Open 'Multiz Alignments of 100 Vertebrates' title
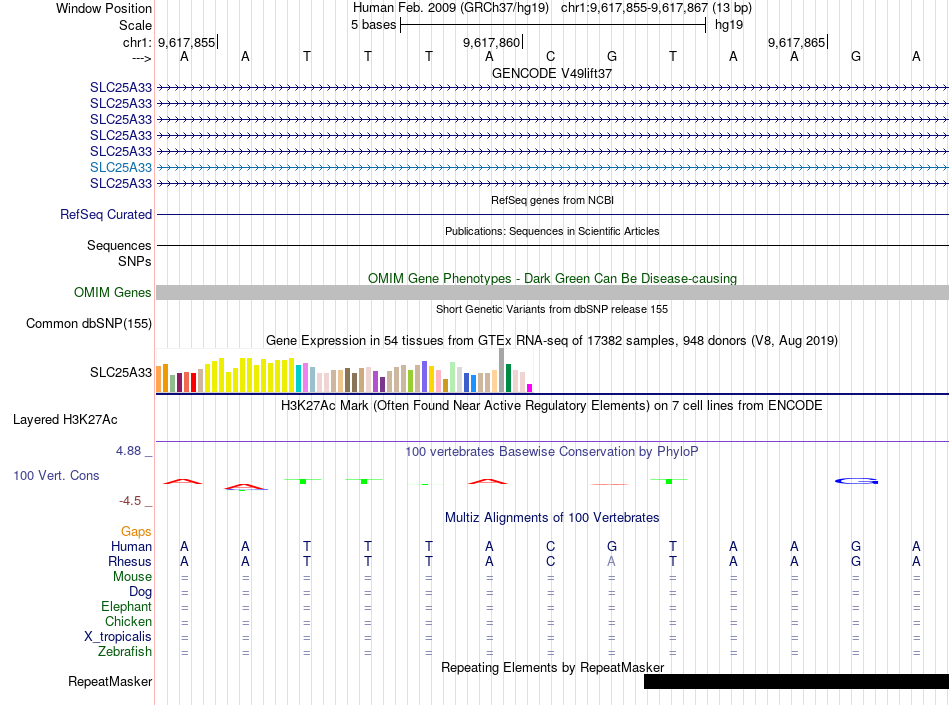950x705 pixels. 552,517
